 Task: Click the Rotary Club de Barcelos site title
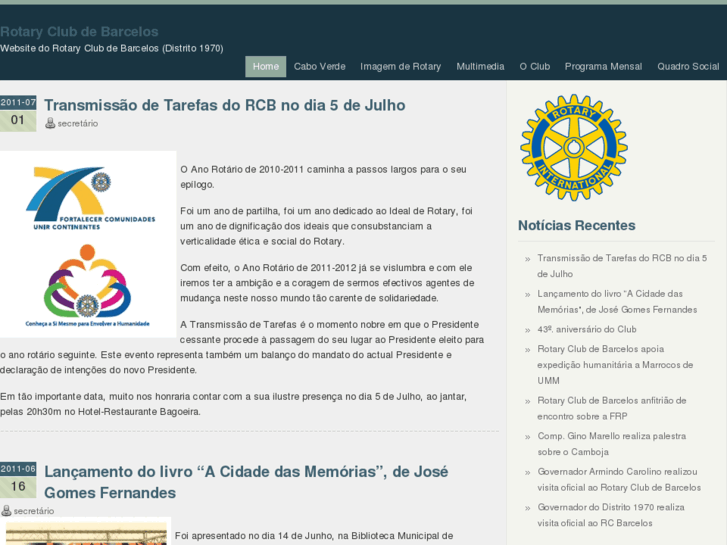[79, 32]
